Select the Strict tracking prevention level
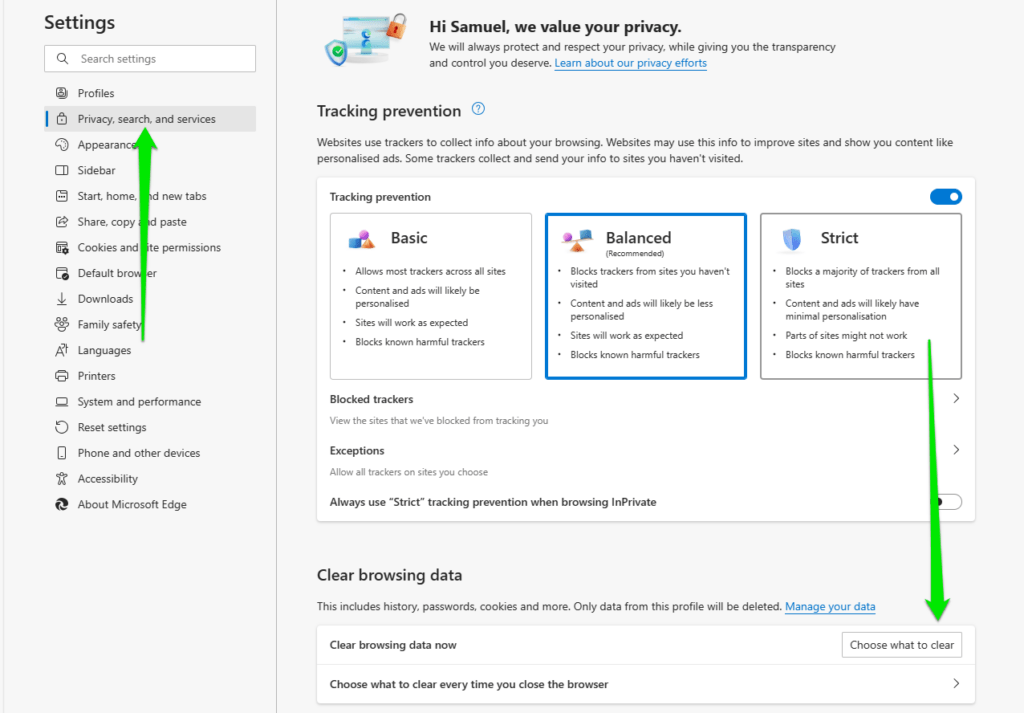Viewport: 1024px width, 713px height. pyautogui.click(x=860, y=295)
